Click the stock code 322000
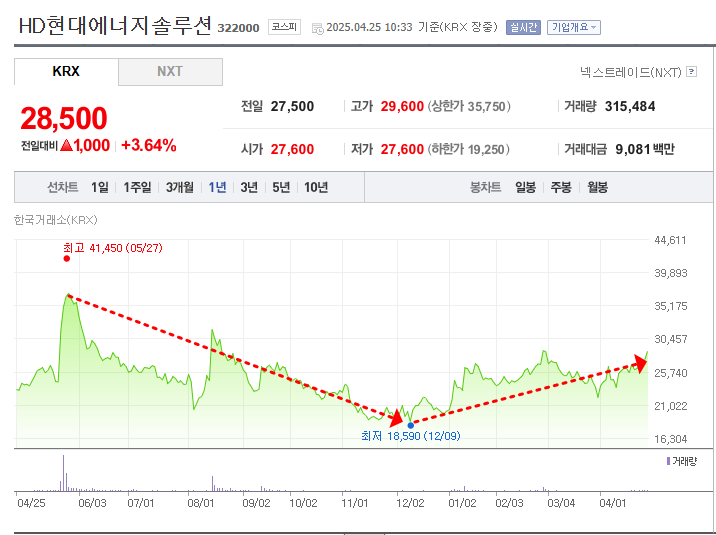 click(x=238, y=28)
